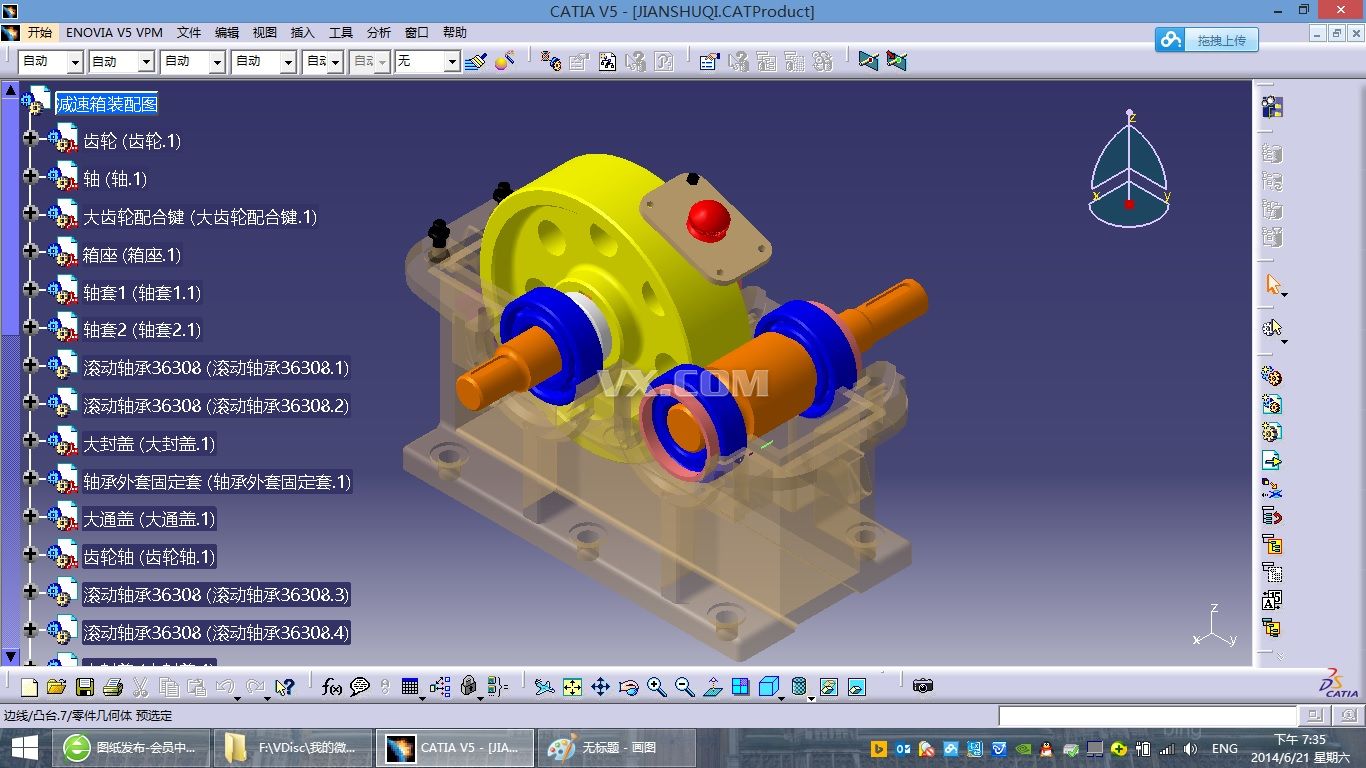Viewport: 1366px width, 768px height.
Task: Click the What's This help cursor icon
Action: pyautogui.click(x=285, y=687)
